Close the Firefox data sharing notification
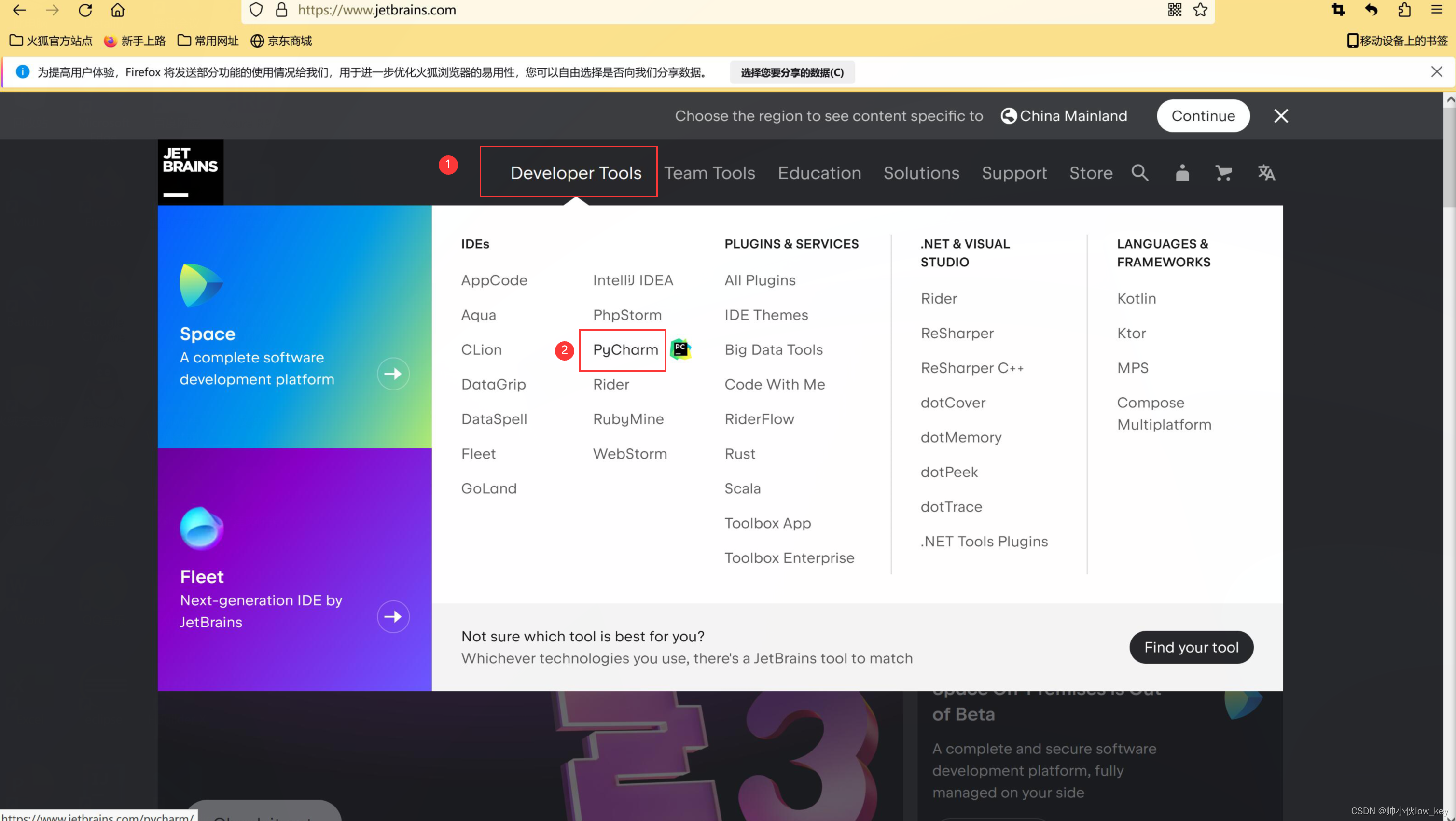Viewport: 1456px width, 821px height. click(x=1437, y=72)
